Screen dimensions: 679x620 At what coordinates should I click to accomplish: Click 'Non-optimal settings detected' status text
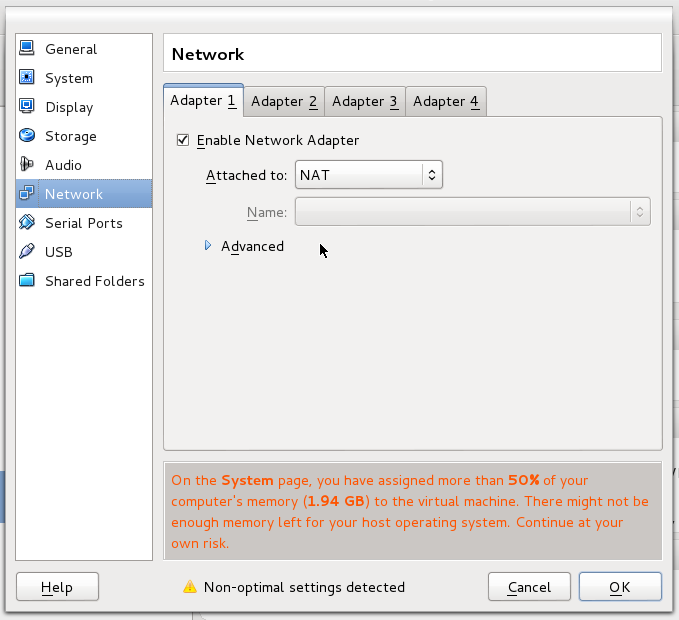coord(304,587)
